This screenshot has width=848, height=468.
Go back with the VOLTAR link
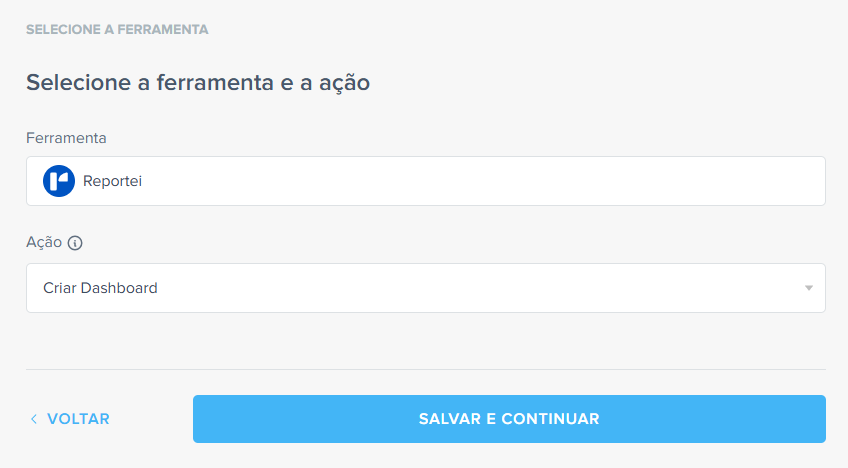click(77, 419)
